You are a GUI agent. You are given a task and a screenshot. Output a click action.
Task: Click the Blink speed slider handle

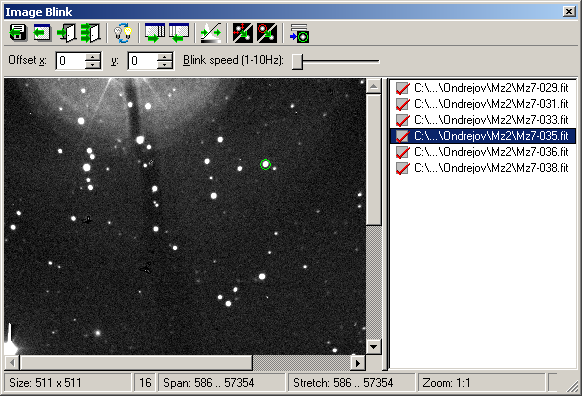pyautogui.click(x=297, y=61)
